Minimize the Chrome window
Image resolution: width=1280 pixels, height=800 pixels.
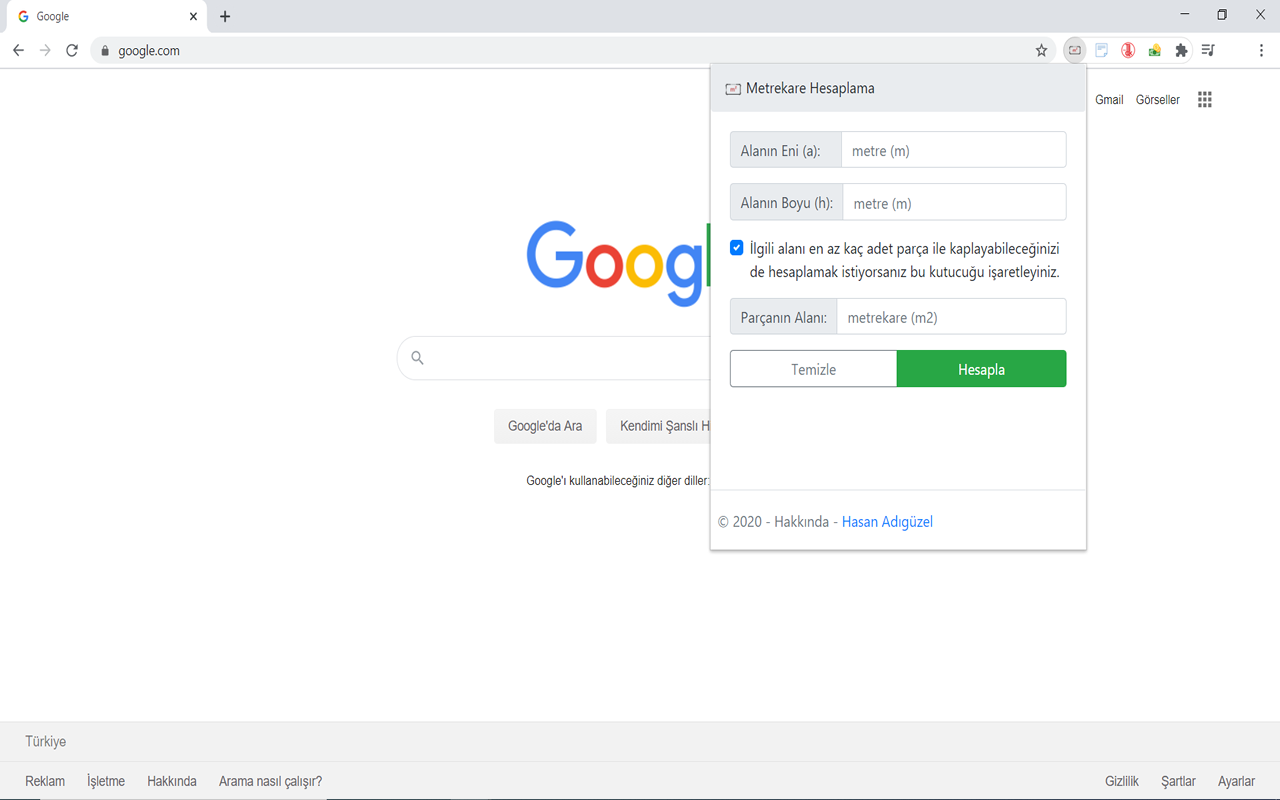click(1185, 15)
